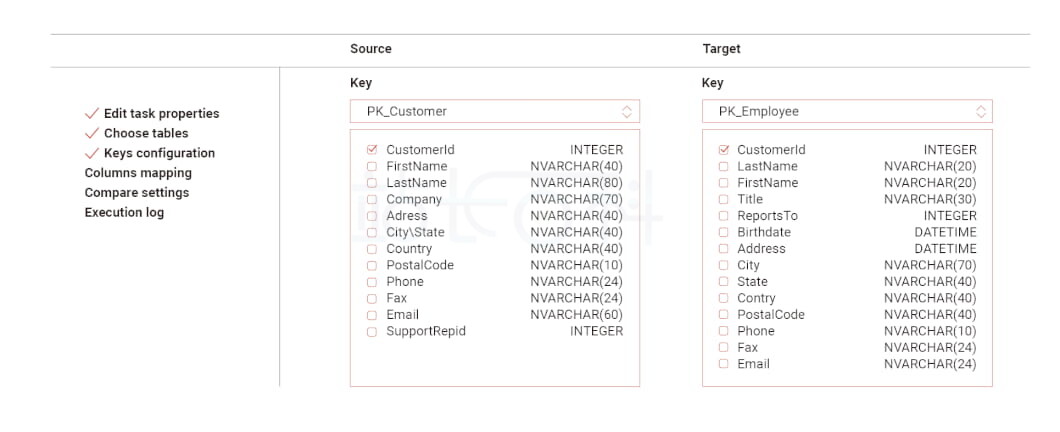Check the source FirstName checkbox
Viewport: 1060px width, 432px height.
[372, 166]
